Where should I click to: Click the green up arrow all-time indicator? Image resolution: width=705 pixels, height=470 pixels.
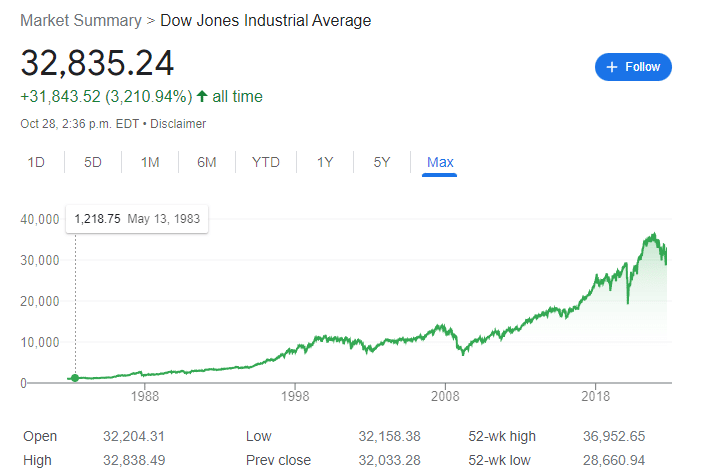202,97
